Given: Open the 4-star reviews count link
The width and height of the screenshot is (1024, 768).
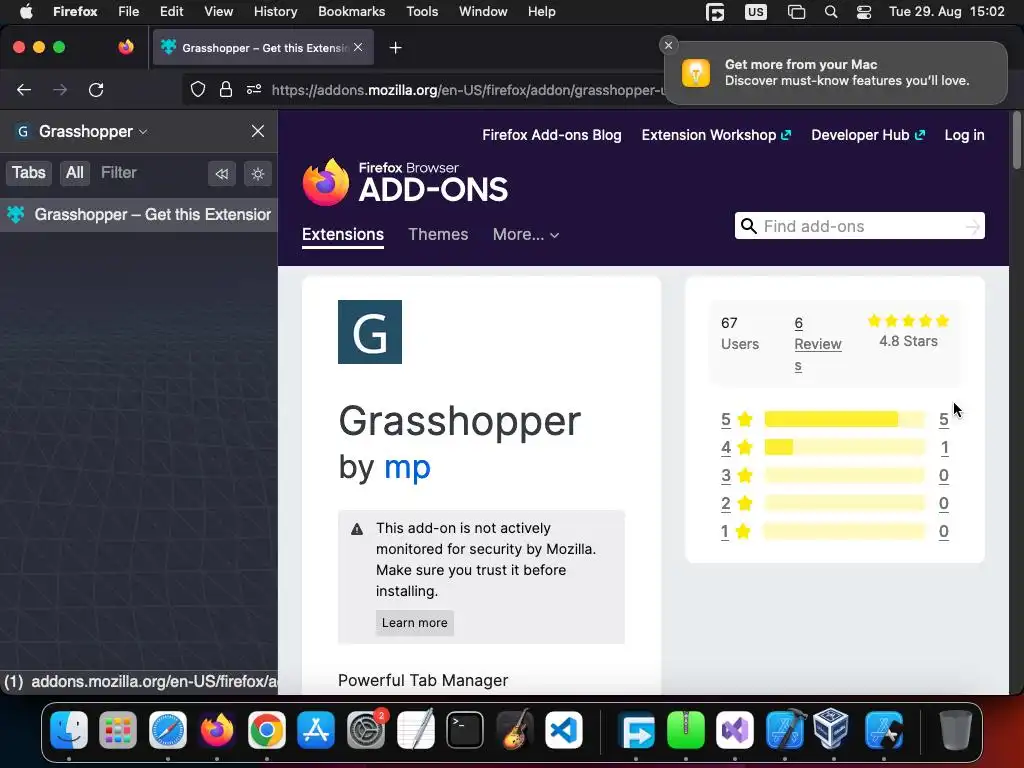Looking at the screenshot, I should click(x=944, y=447).
